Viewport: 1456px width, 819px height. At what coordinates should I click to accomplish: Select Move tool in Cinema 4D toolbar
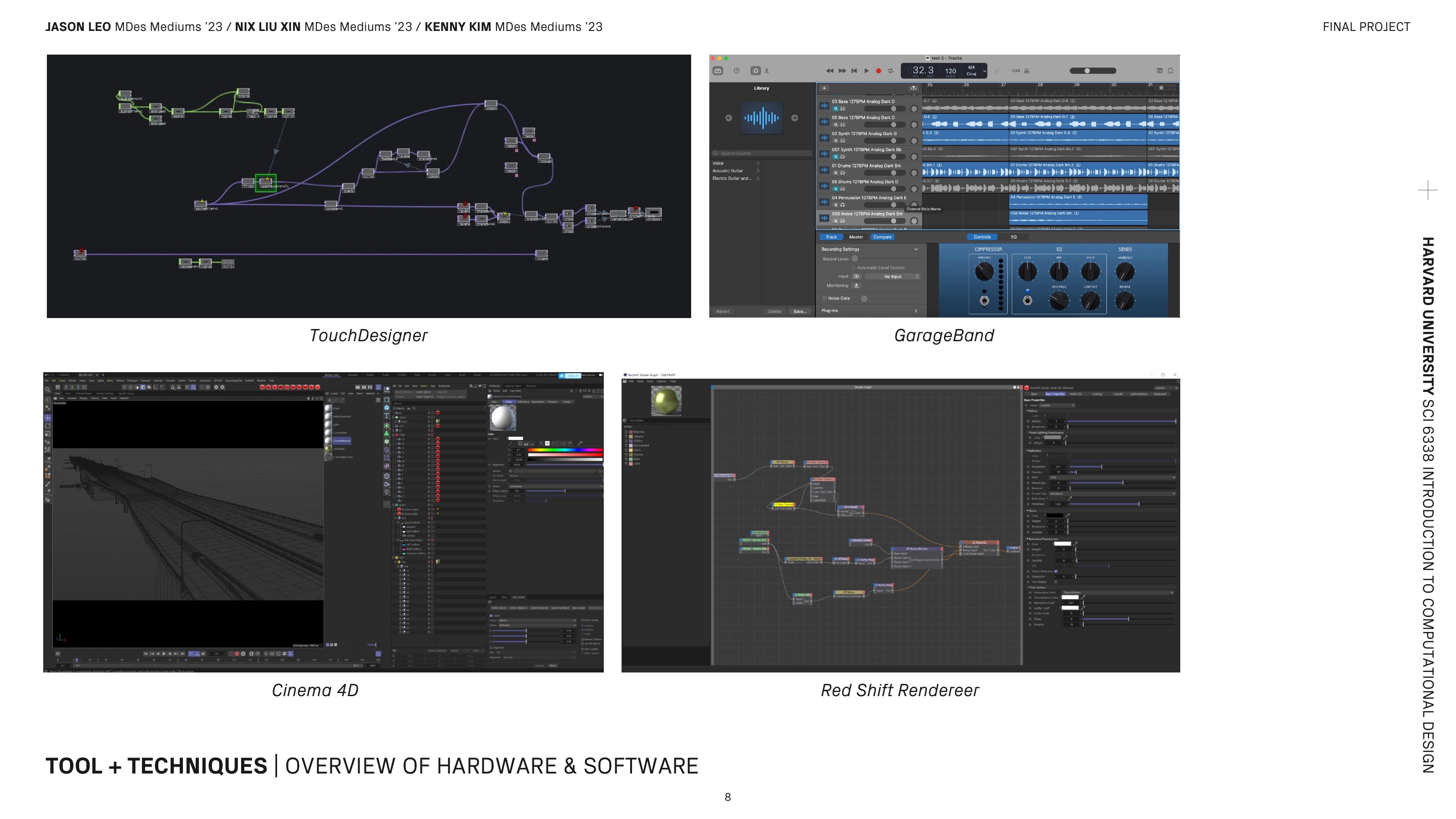(x=47, y=418)
